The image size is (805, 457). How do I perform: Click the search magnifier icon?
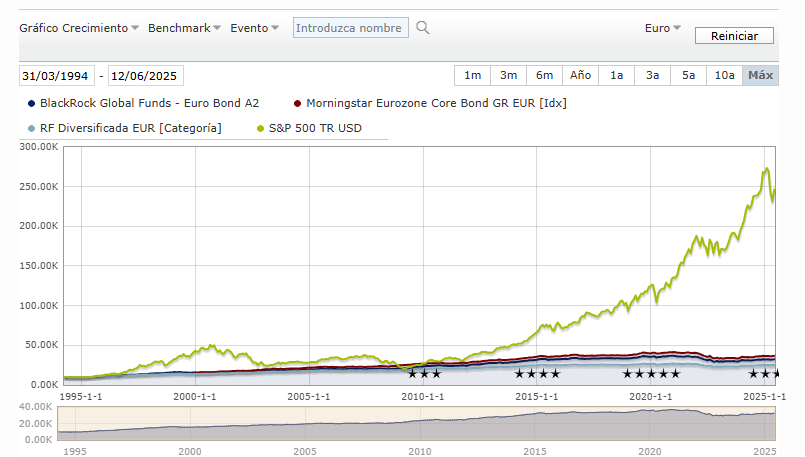click(423, 28)
